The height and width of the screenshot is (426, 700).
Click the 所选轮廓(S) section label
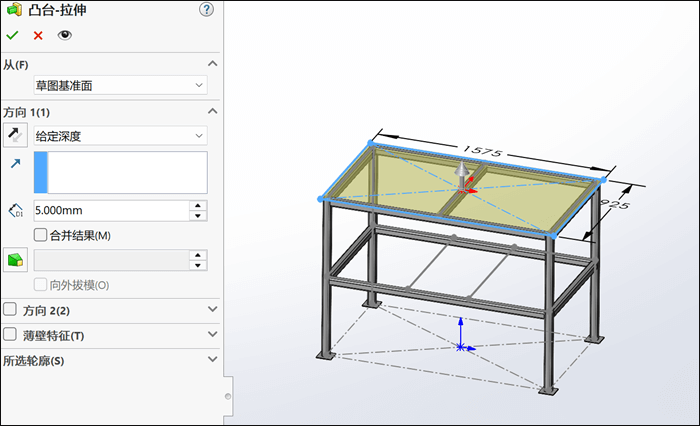point(33,361)
